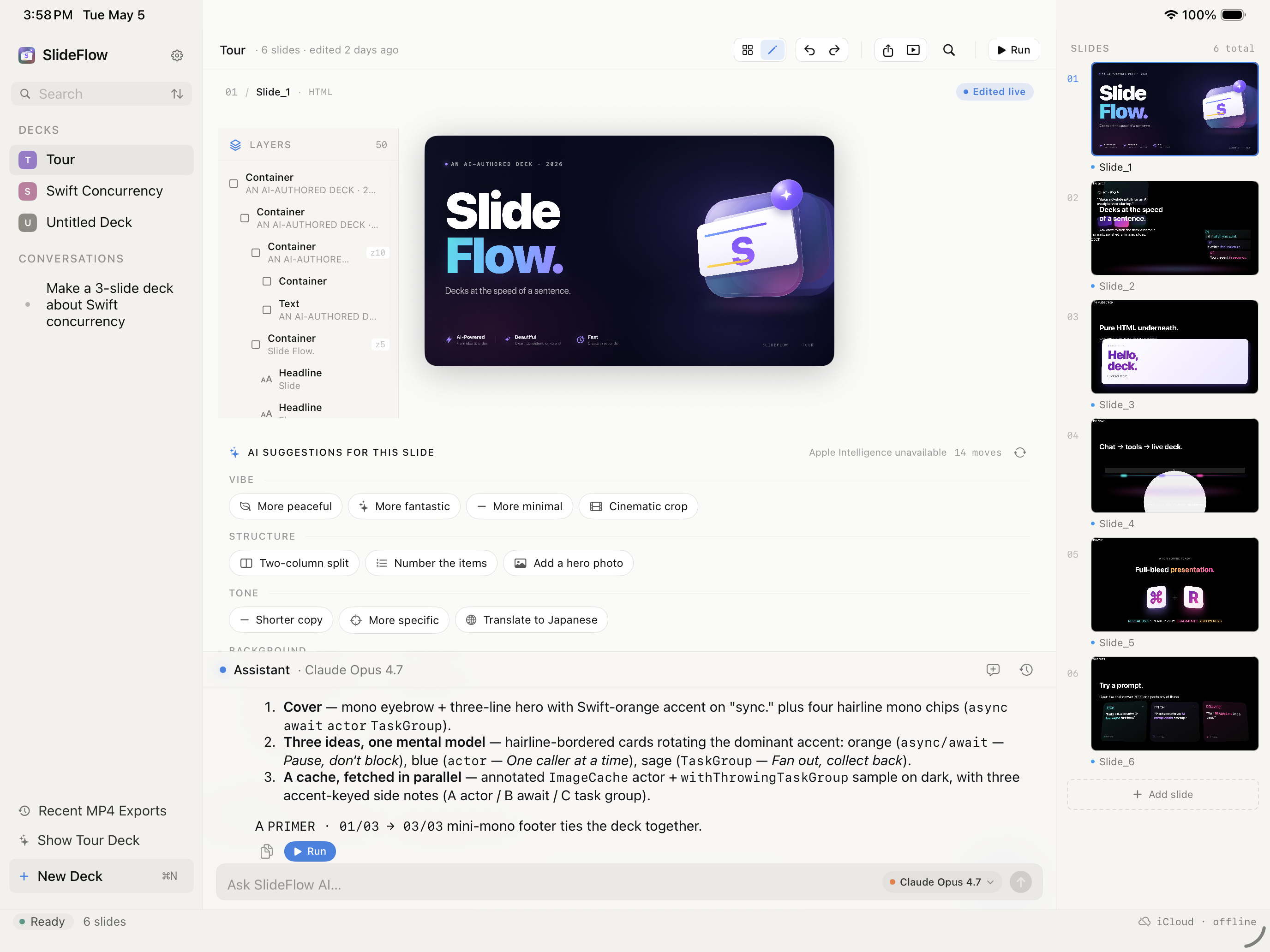Apply More specific tone
The height and width of the screenshot is (952, 1270).
(x=394, y=620)
